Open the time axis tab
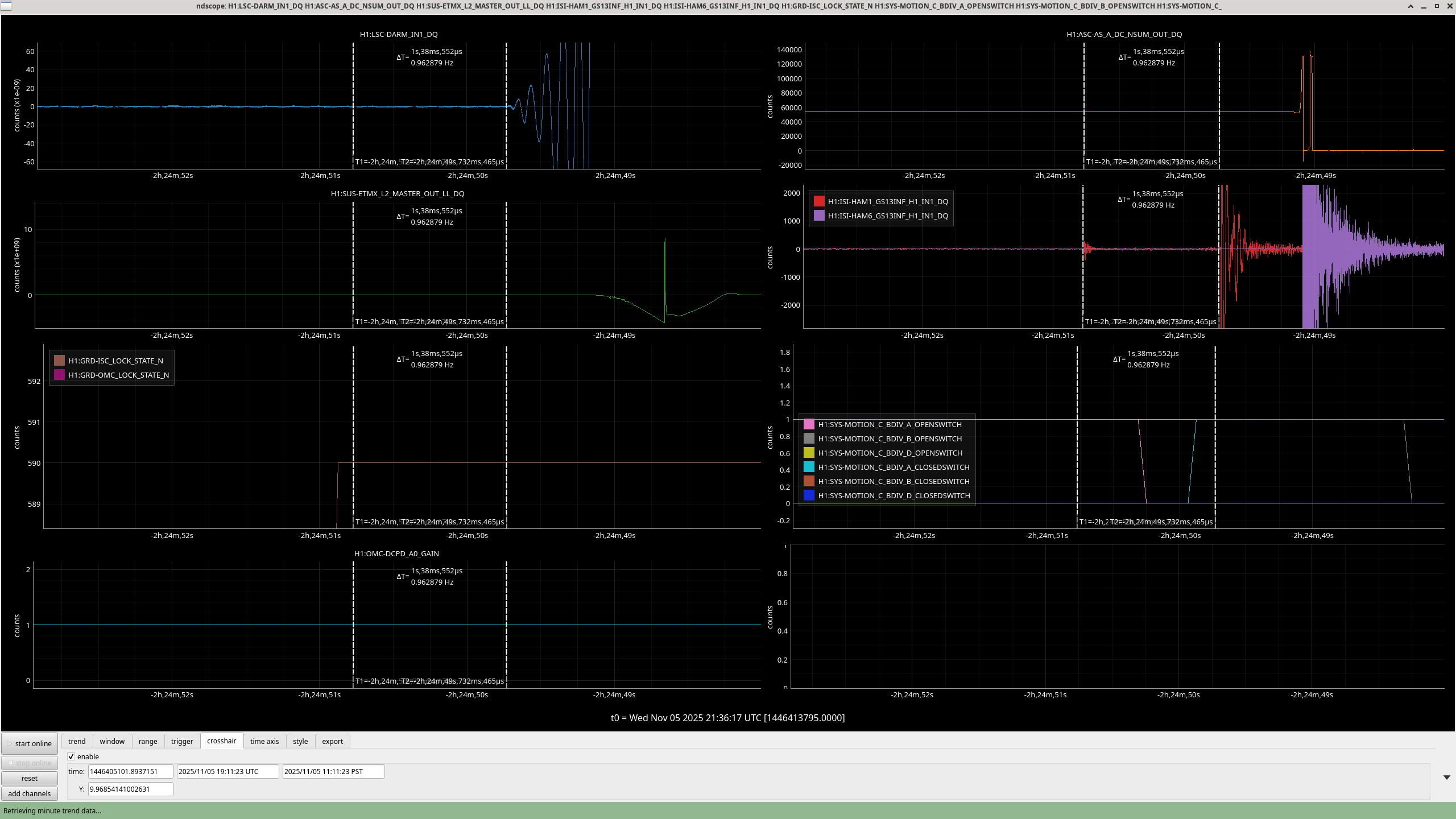 coord(264,741)
